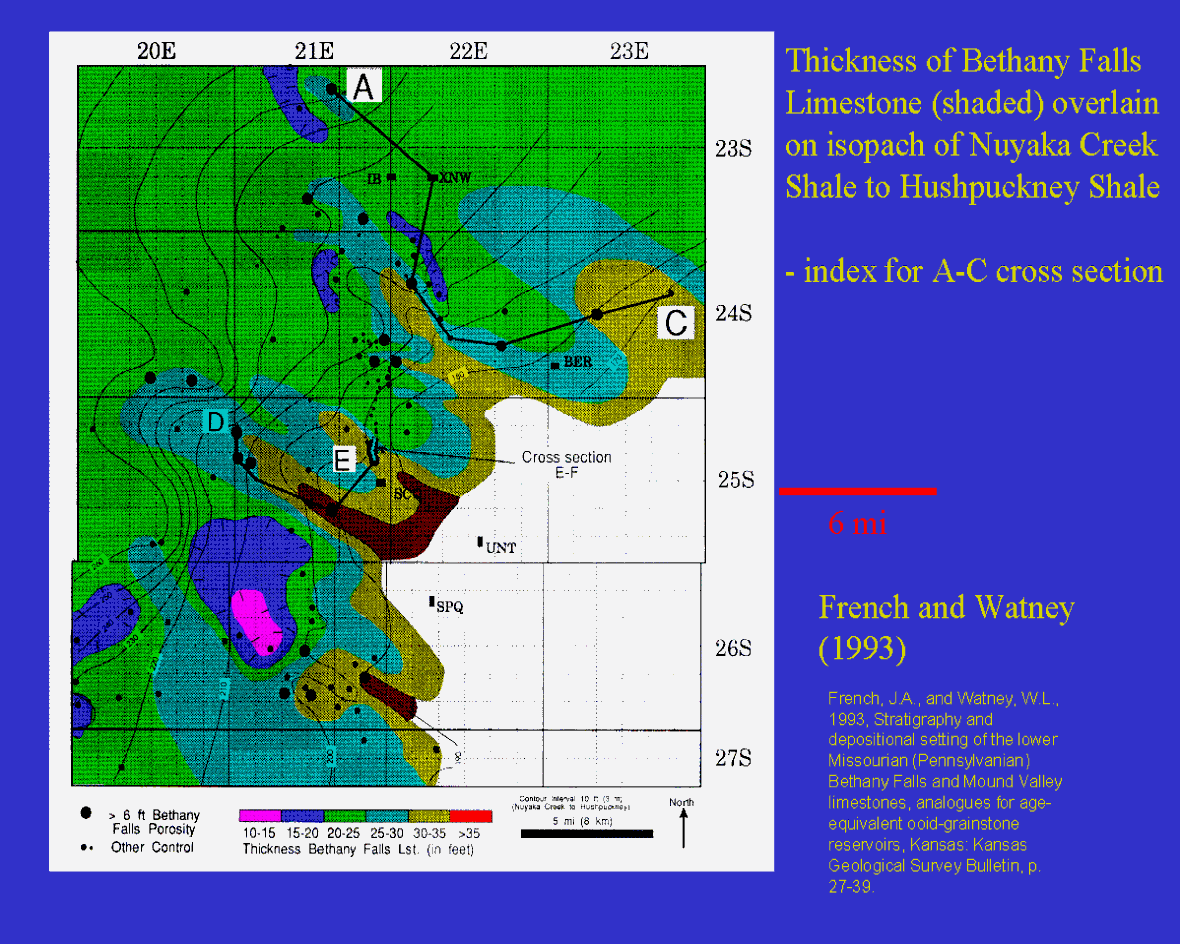Click the red 6 mi scale bar

(857, 491)
